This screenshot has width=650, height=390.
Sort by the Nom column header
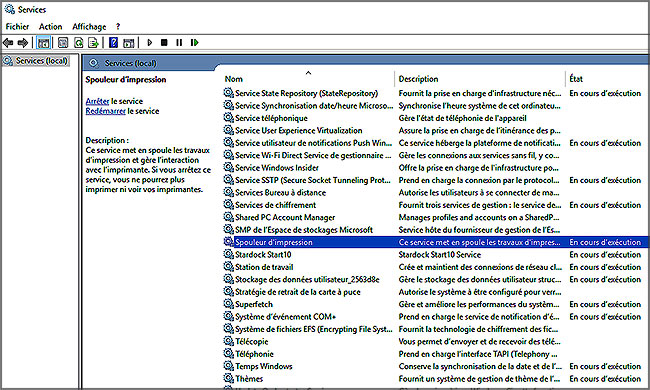pyautogui.click(x=233, y=79)
